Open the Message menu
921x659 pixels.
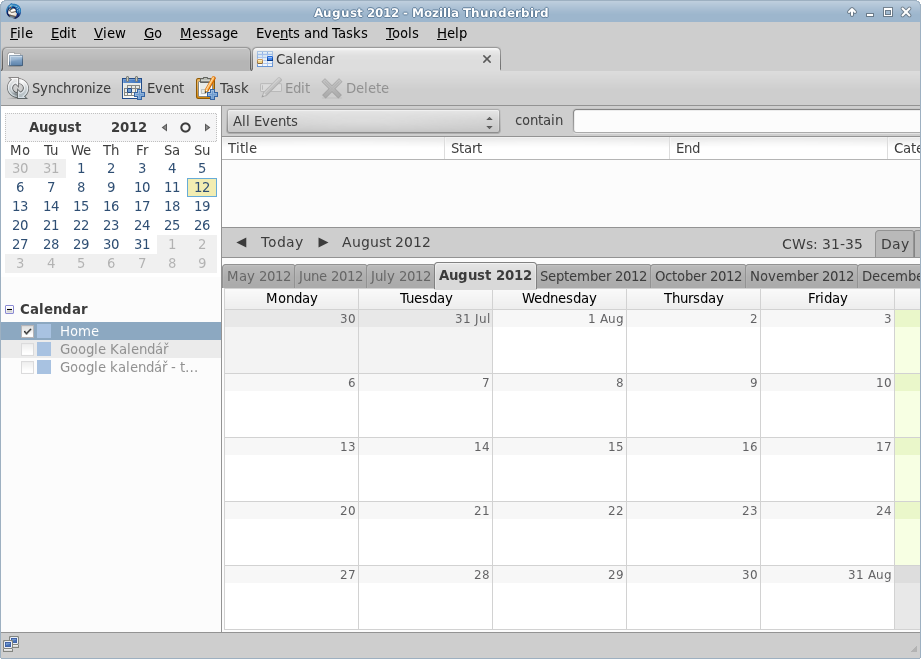click(x=209, y=33)
